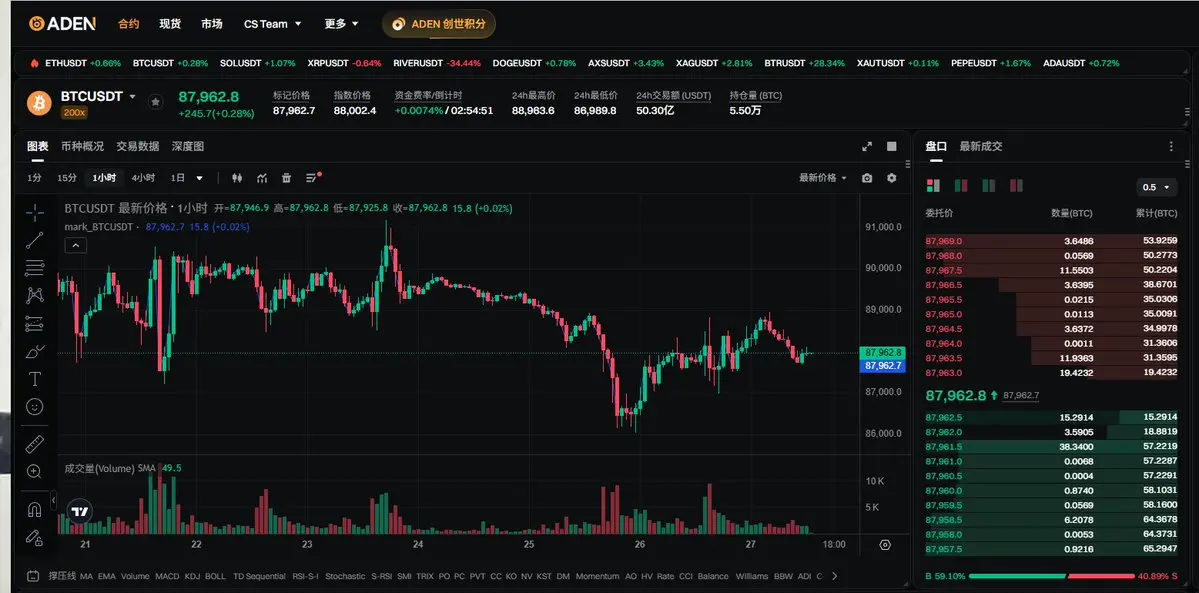Image resolution: width=1199 pixels, height=593 pixels.
Task: Click the indicator bar calendar icon
Action: [33, 576]
